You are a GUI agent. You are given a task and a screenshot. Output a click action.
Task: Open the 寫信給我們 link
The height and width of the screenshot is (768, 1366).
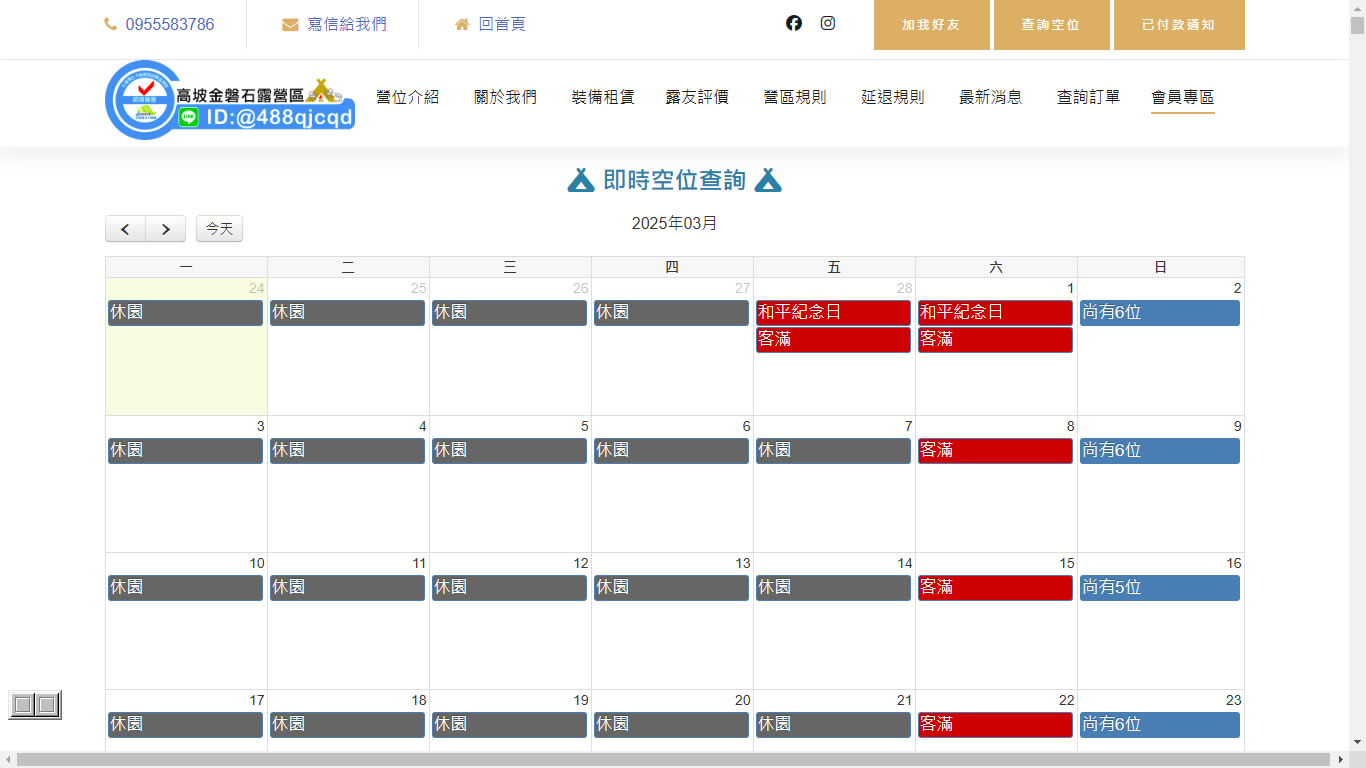(347, 24)
